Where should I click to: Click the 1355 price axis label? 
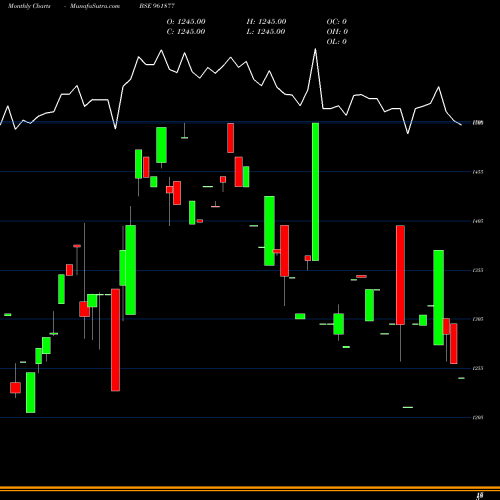point(478,270)
